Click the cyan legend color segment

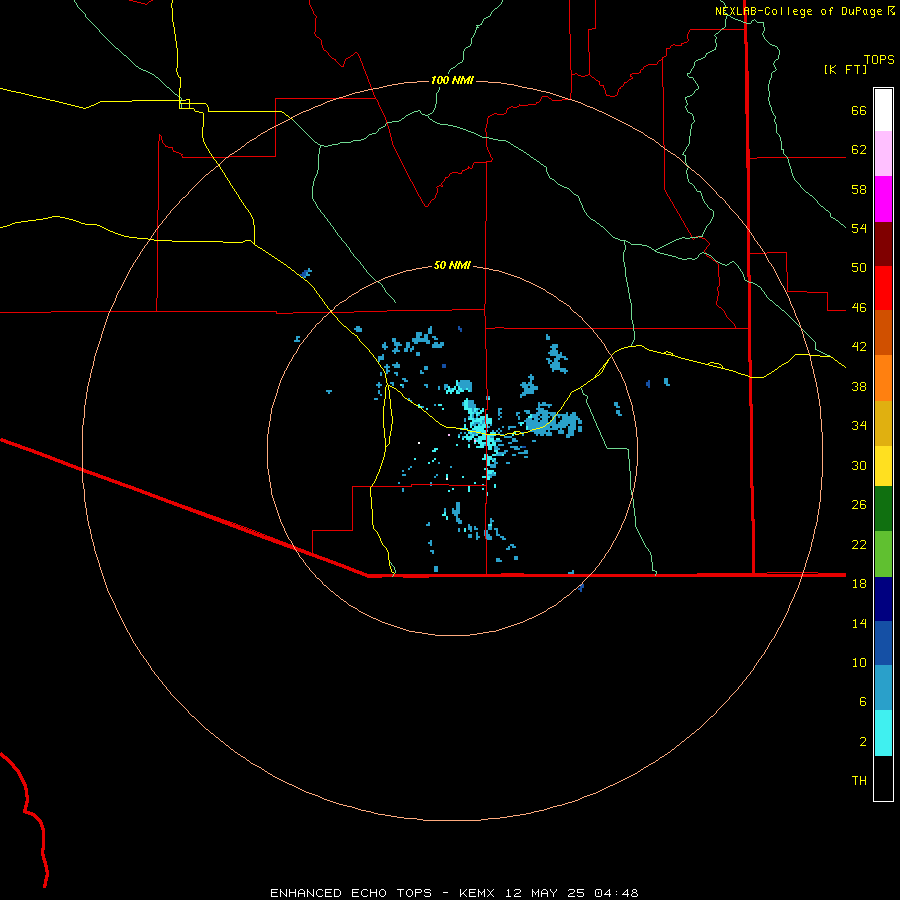click(x=883, y=733)
